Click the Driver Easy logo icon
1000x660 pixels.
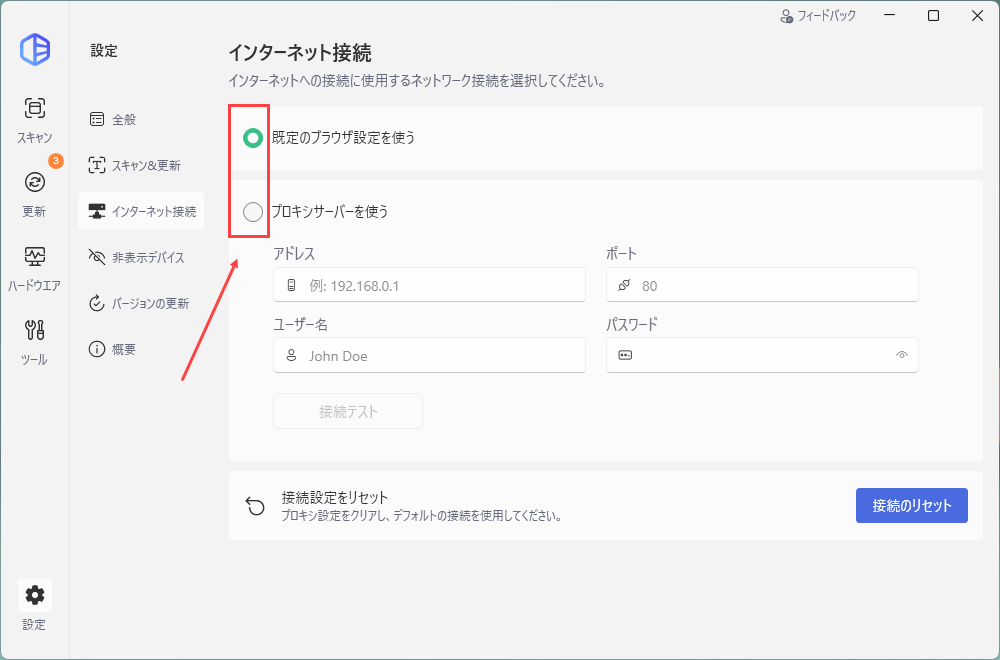coord(34,49)
